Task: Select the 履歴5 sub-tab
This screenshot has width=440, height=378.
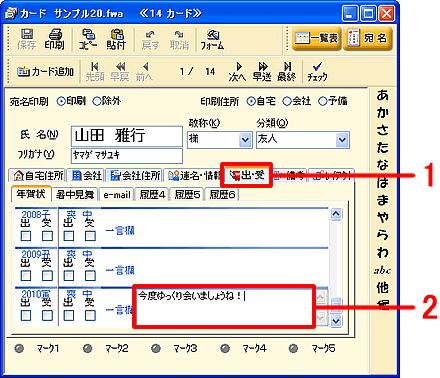Action: (187, 195)
